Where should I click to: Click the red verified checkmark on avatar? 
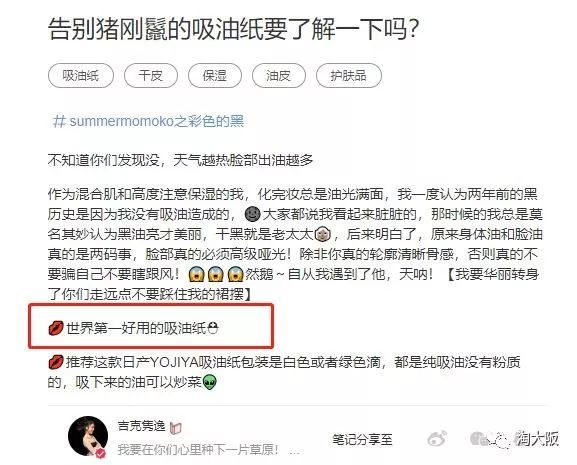coord(100,454)
